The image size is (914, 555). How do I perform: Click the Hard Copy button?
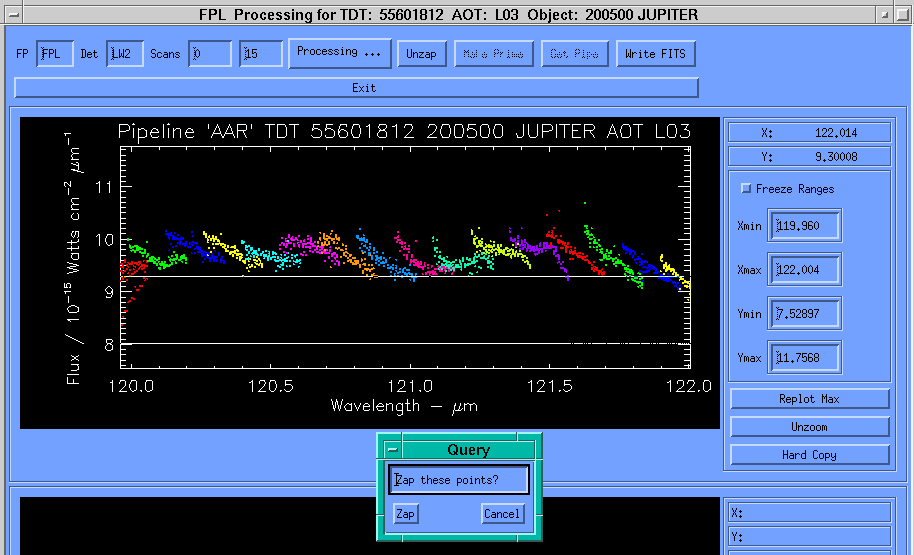[x=809, y=455]
